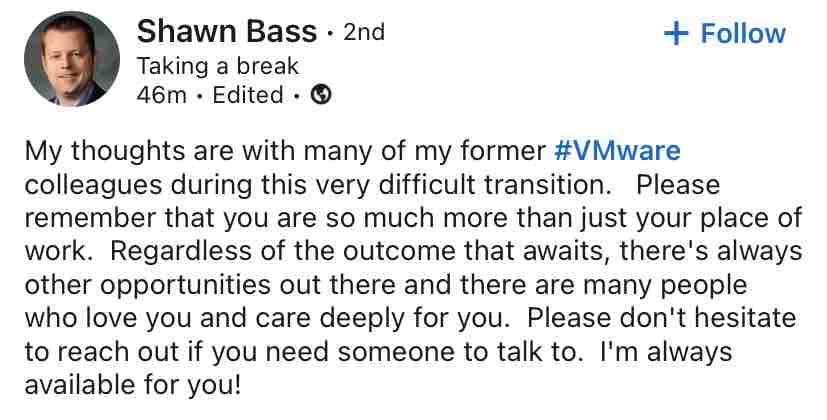Click the words "Please don't hesitate"
This screenshot has width=827, height=420.
(x=662, y=318)
